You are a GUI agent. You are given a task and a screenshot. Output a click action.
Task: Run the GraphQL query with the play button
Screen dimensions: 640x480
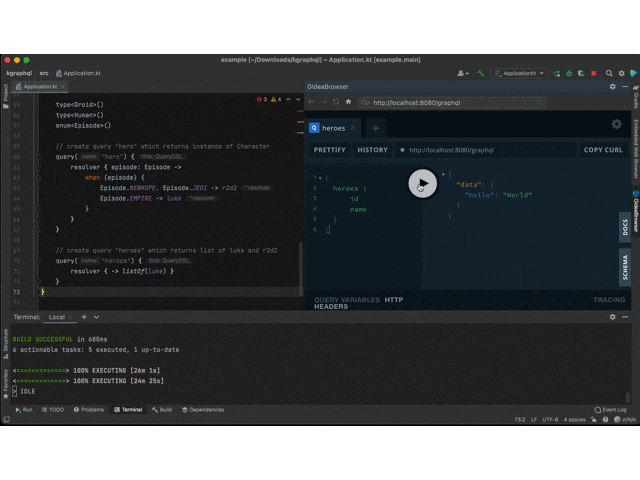pos(422,183)
